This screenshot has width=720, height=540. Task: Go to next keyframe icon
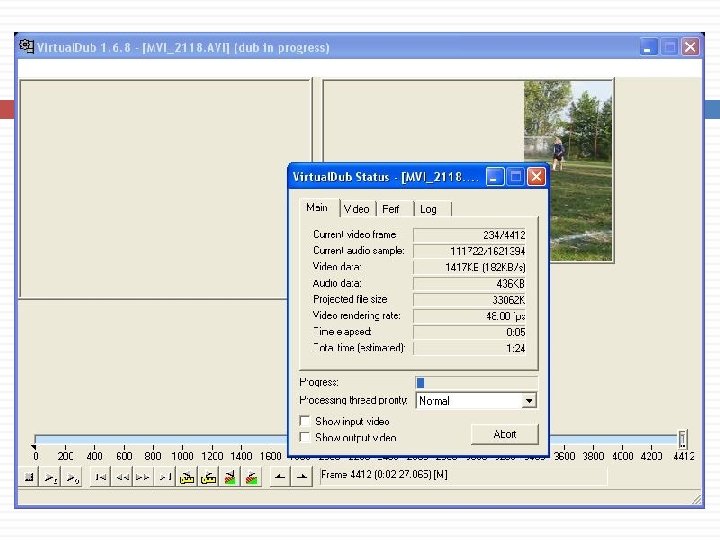[x=208, y=478]
